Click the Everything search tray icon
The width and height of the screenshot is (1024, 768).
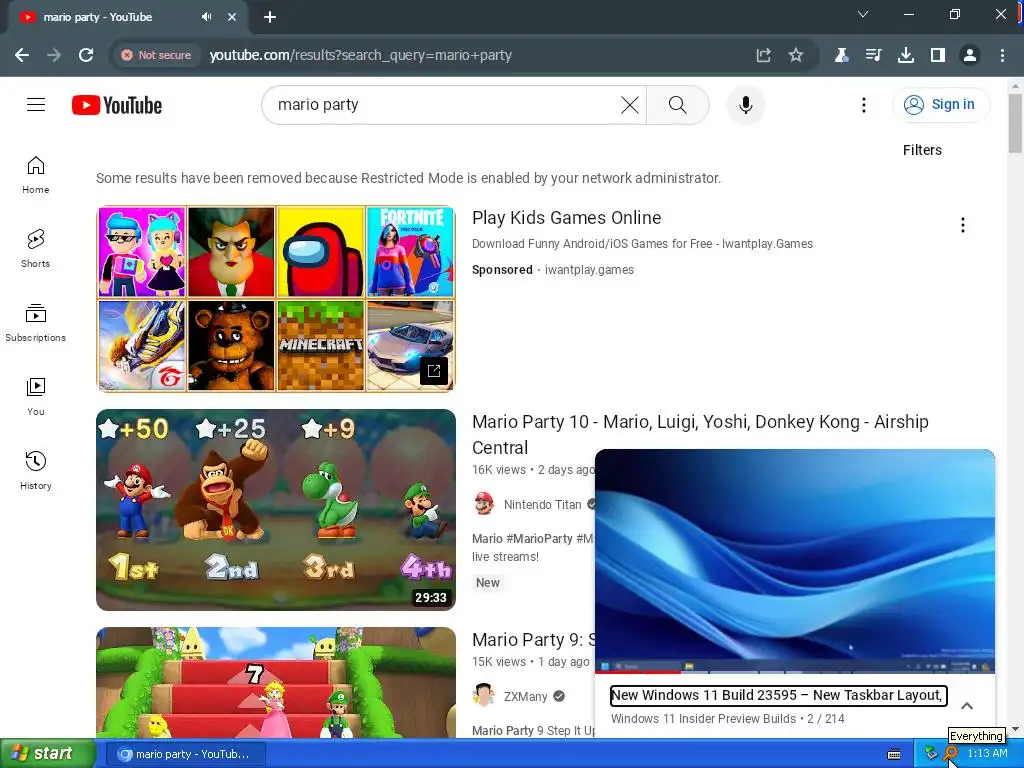pyautogui.click(x=951, y=754)
